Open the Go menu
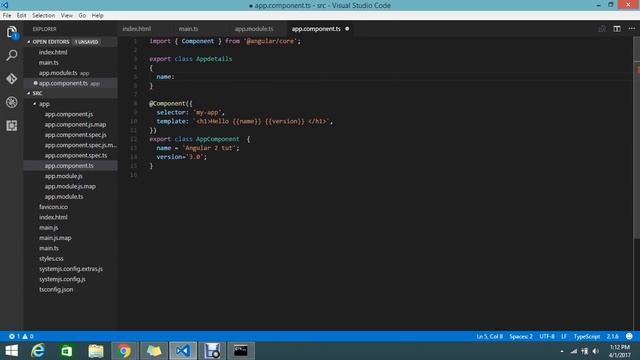 (82, 16)
